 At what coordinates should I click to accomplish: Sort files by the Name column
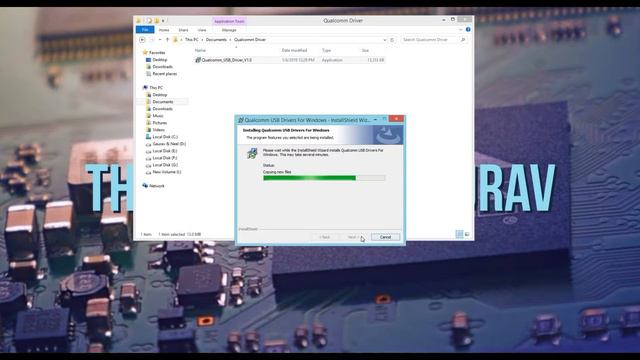(x=200, y=50)
